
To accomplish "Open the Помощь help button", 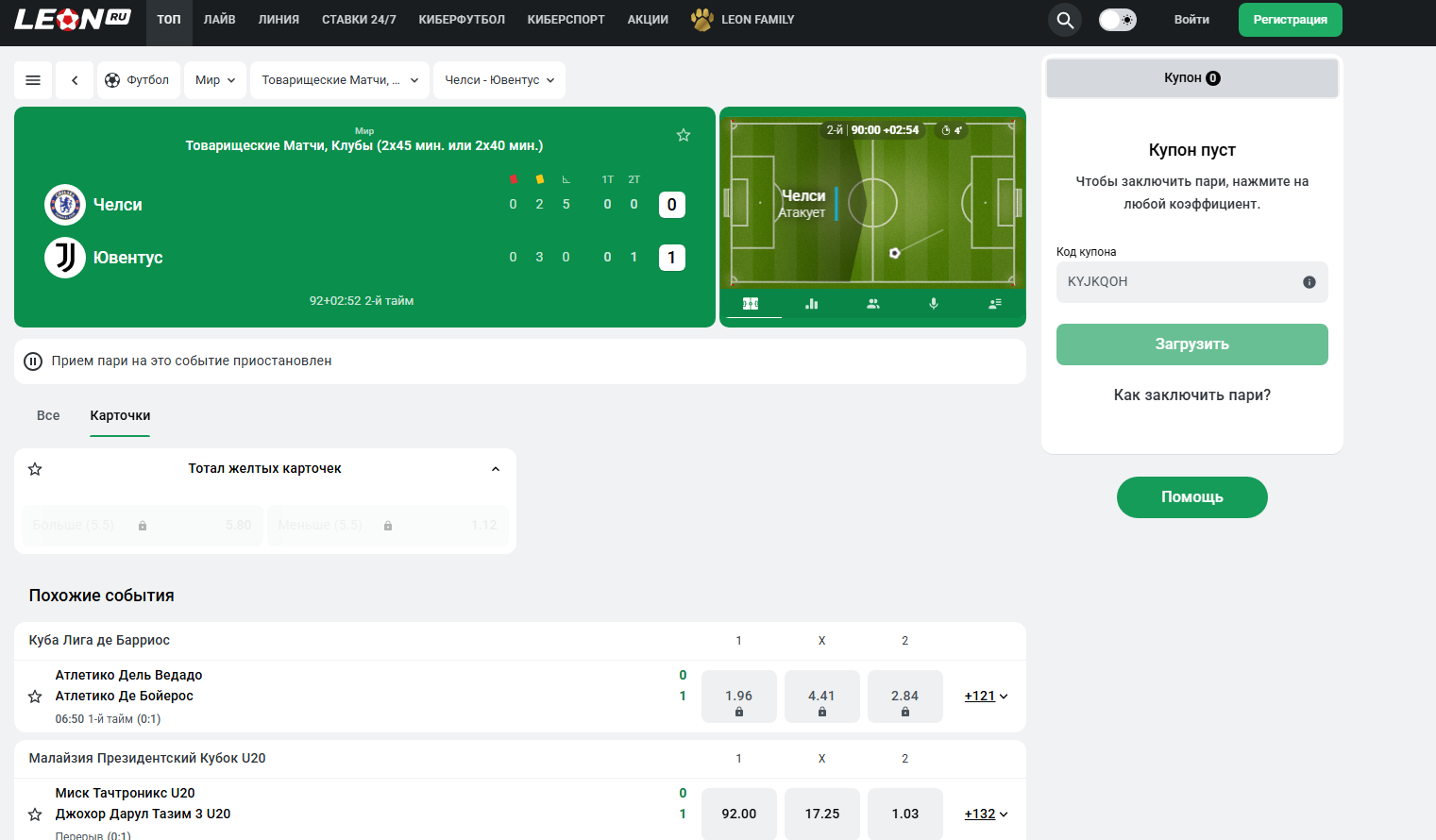I will 1192,497.
